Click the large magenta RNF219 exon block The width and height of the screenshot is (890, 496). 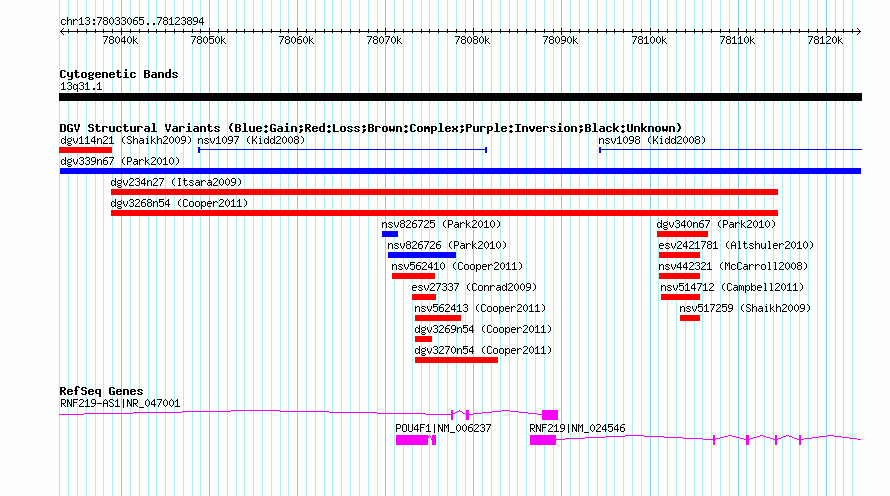tap(543, 440)
